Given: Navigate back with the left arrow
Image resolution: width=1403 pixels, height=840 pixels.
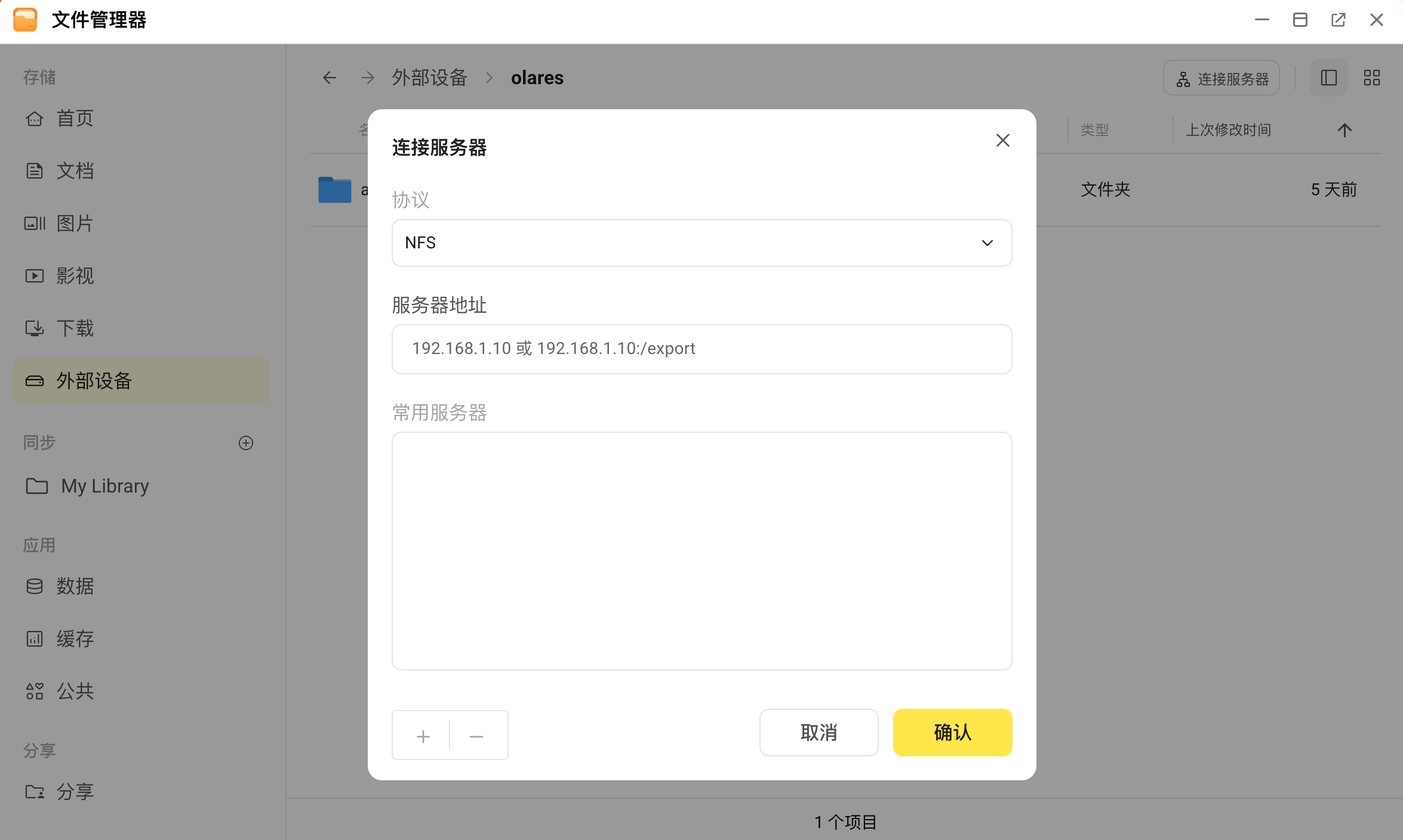Looking at the screenshot, I should (330, 78).
